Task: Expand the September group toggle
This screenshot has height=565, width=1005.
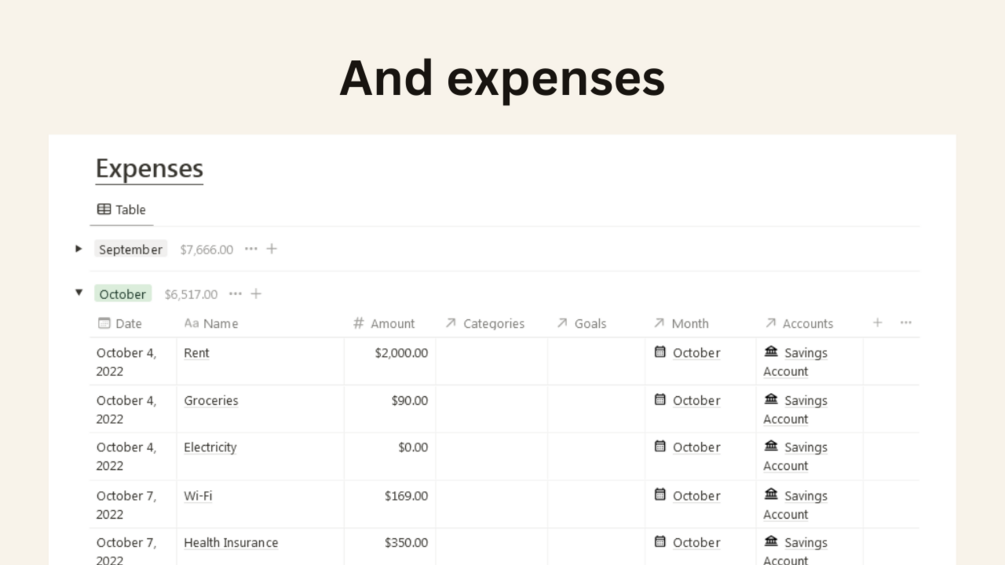Action: click(79, 249)
